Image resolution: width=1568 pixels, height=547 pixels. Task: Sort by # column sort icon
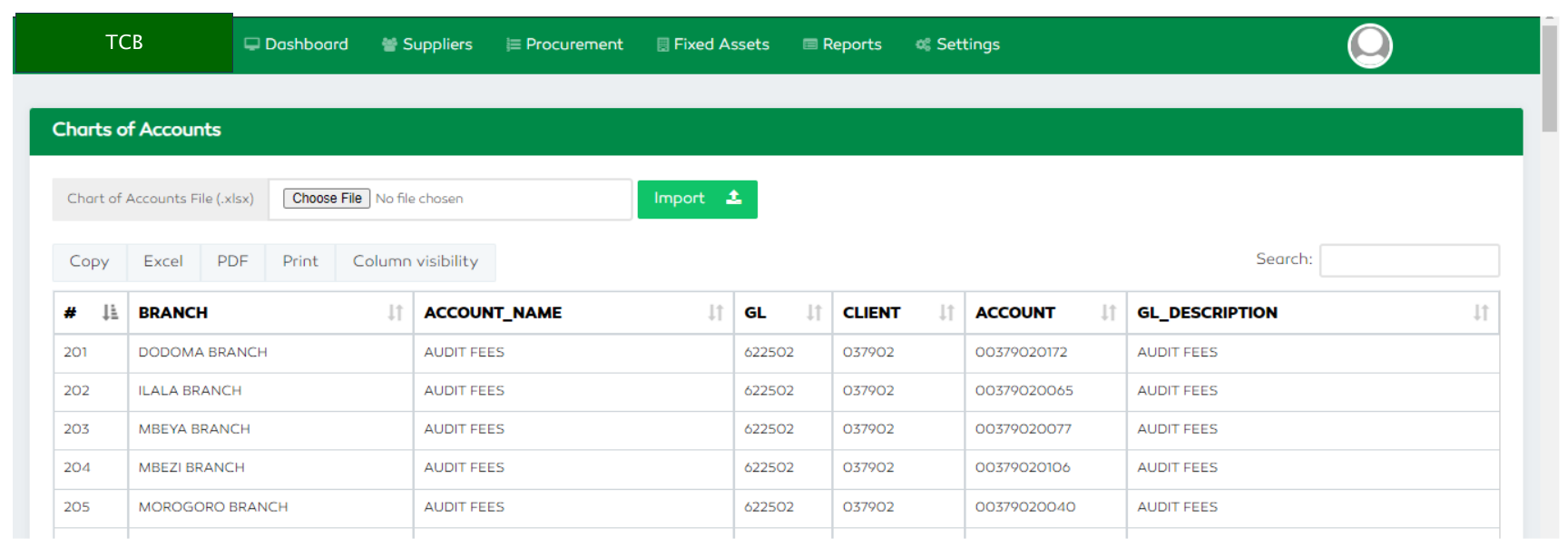110,313
